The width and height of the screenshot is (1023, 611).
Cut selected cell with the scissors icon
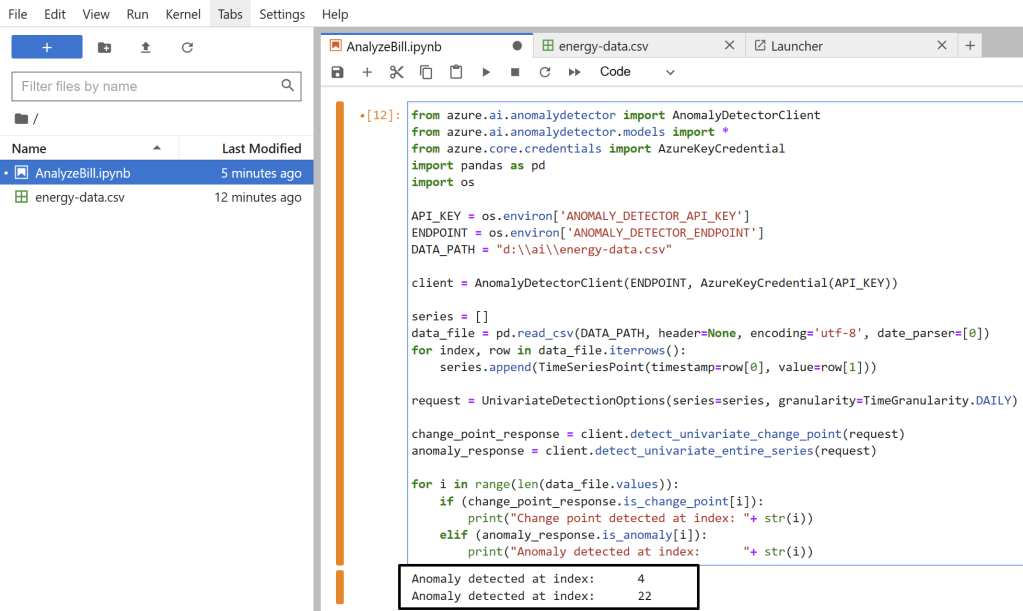pos(396,72)
